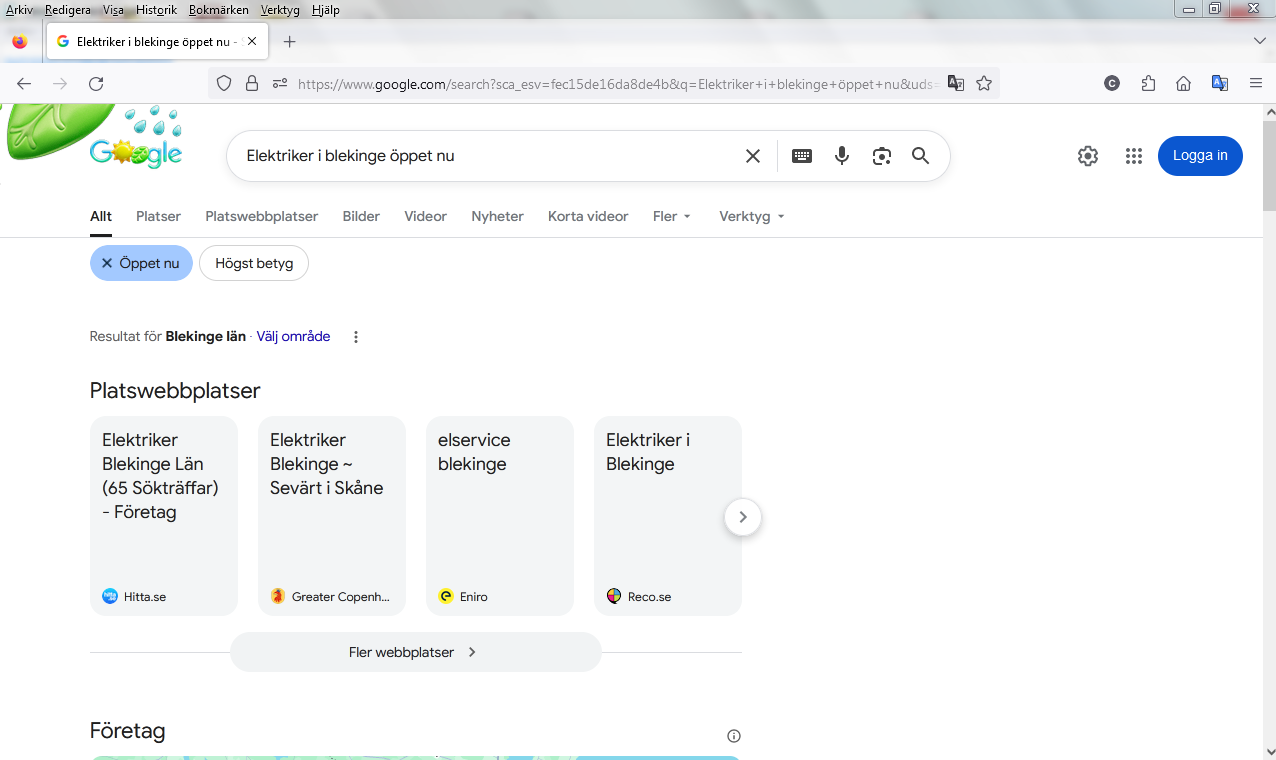This screenshot has height=760, width=1276.
Task: Switch to the 'Bilder' search tab
Action: (x=361, y=217)
